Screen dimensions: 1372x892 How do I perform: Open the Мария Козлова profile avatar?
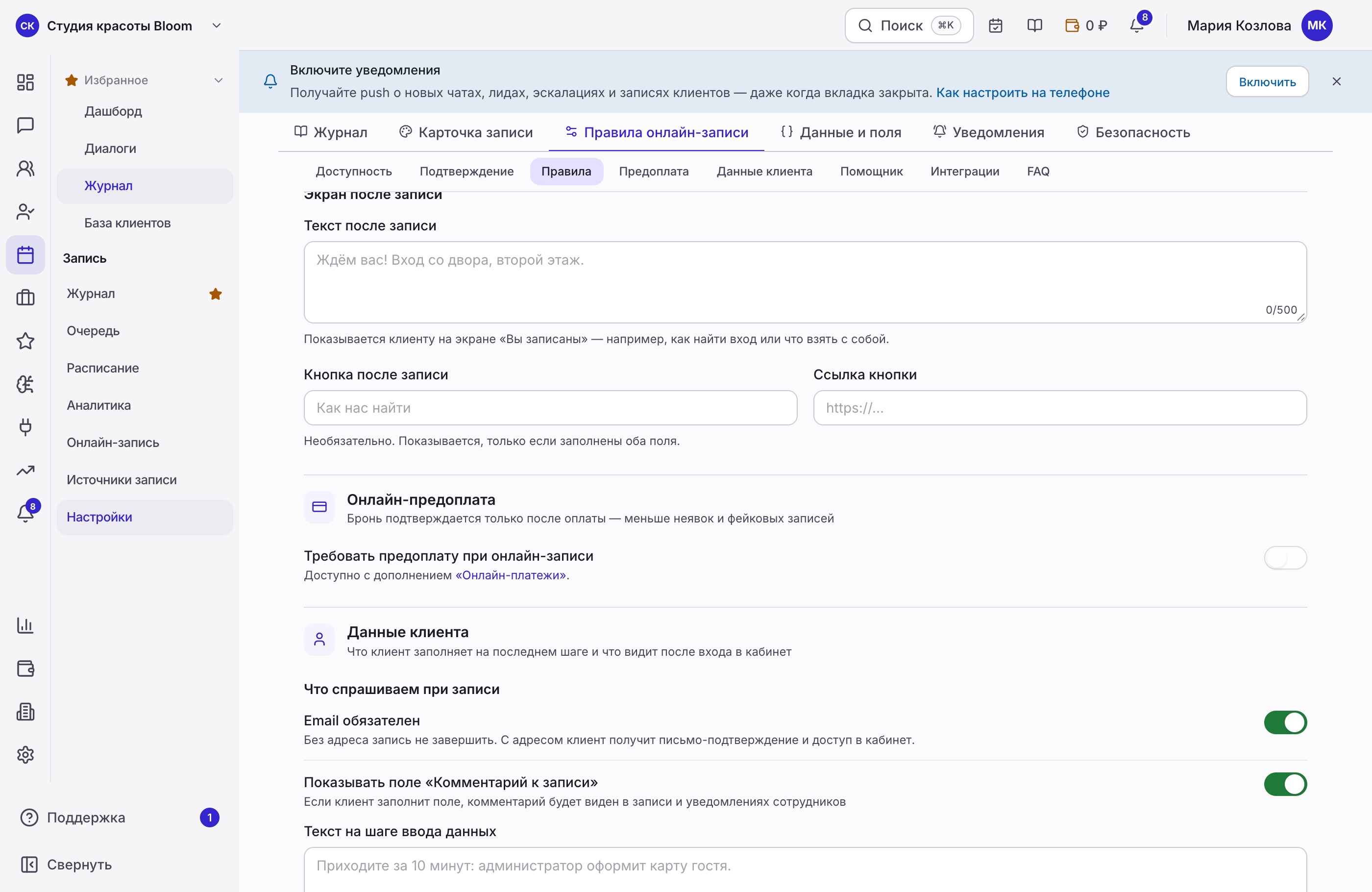pyautogui.click(x=1317, y=25)
